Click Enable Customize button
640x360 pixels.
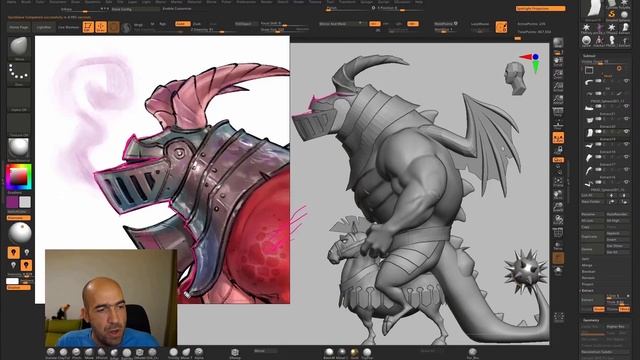[177, 9]
